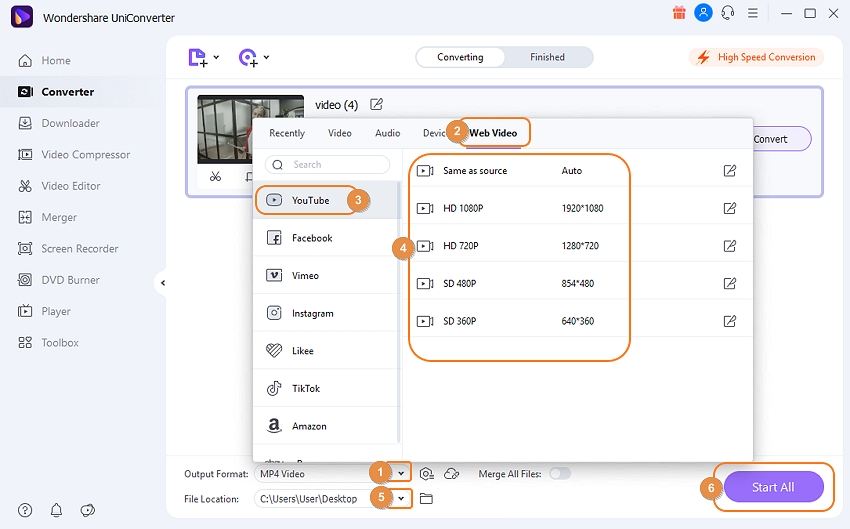Open the user account icon
850x529 pixels.
click(x=703, y=12)
